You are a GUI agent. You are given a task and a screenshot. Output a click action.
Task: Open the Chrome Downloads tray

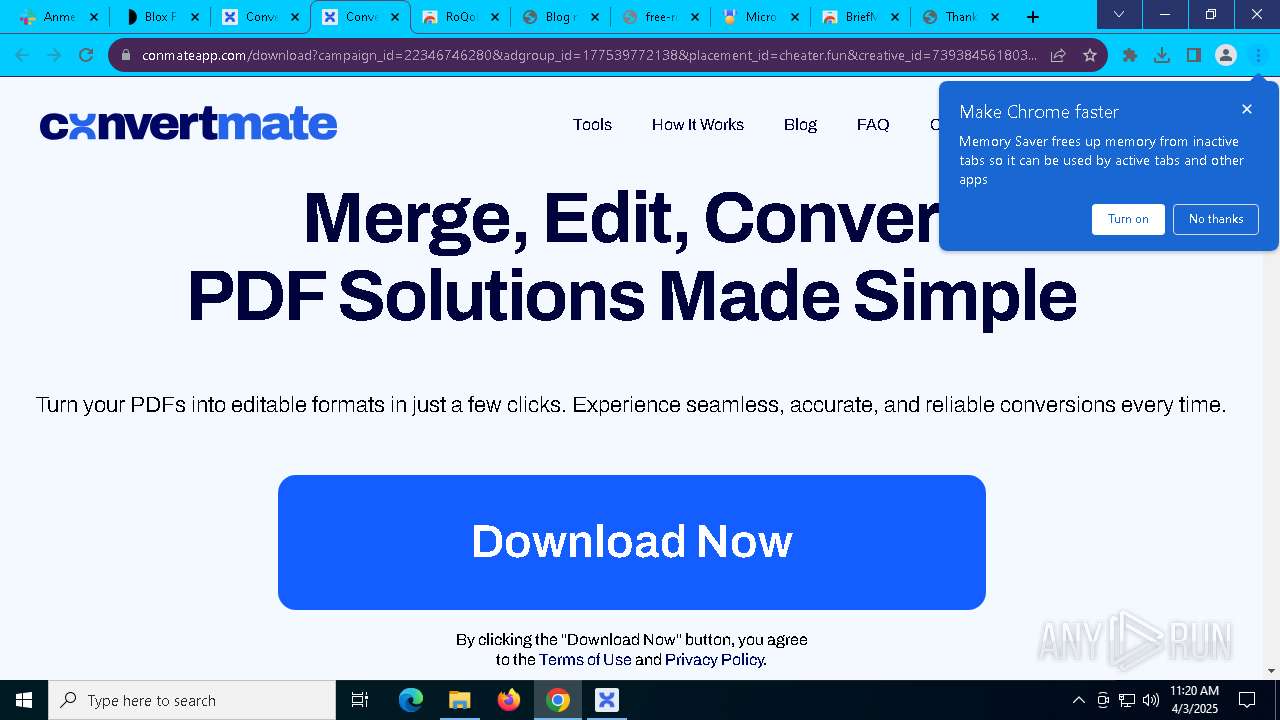(x=1162, y=55)
